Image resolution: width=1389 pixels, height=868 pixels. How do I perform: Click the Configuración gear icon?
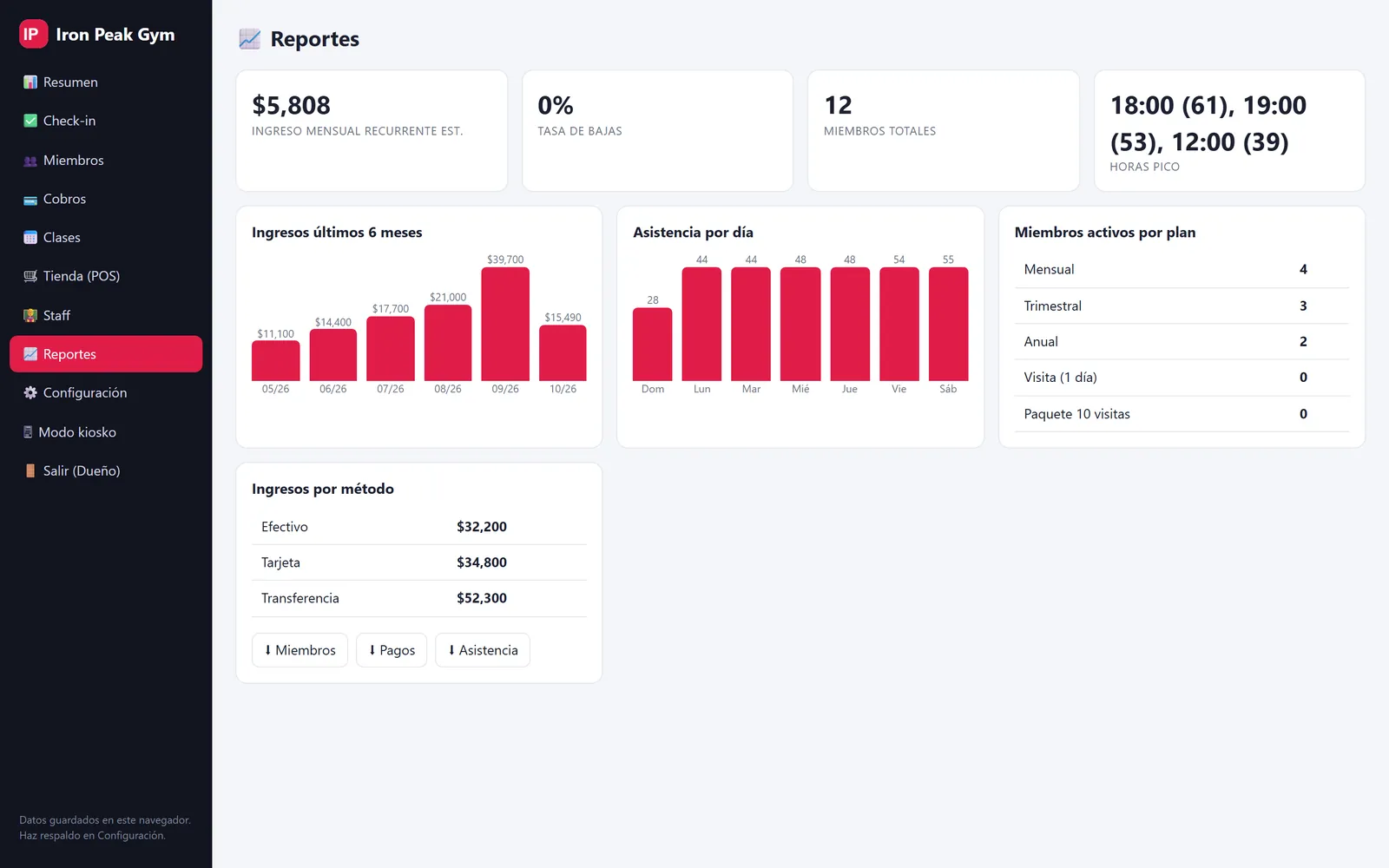click(30, 393)
